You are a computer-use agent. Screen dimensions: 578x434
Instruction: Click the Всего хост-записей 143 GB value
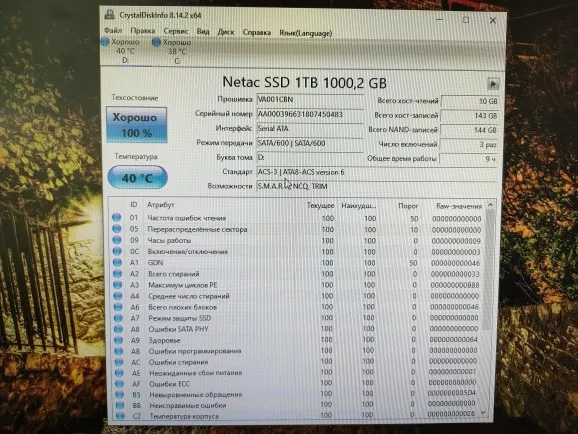coord(469,116)
